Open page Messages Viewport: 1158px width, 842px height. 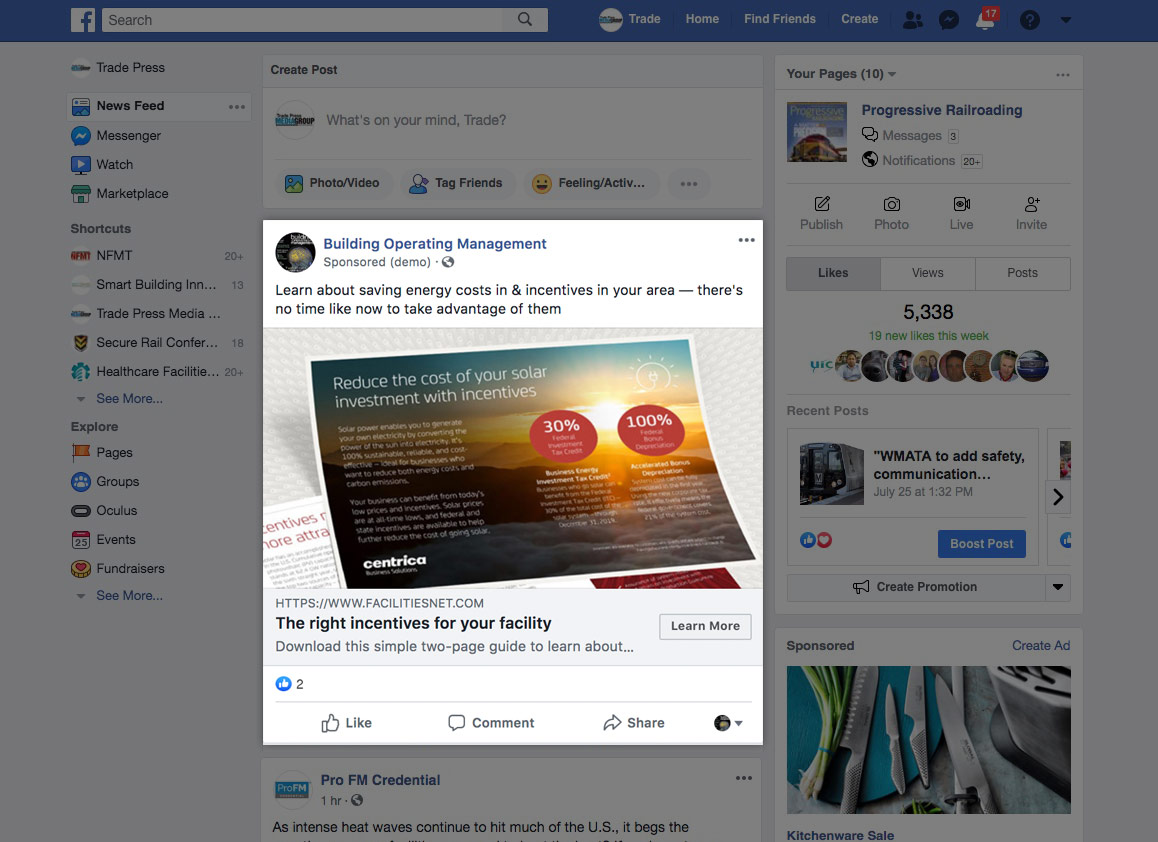[910, 135]
